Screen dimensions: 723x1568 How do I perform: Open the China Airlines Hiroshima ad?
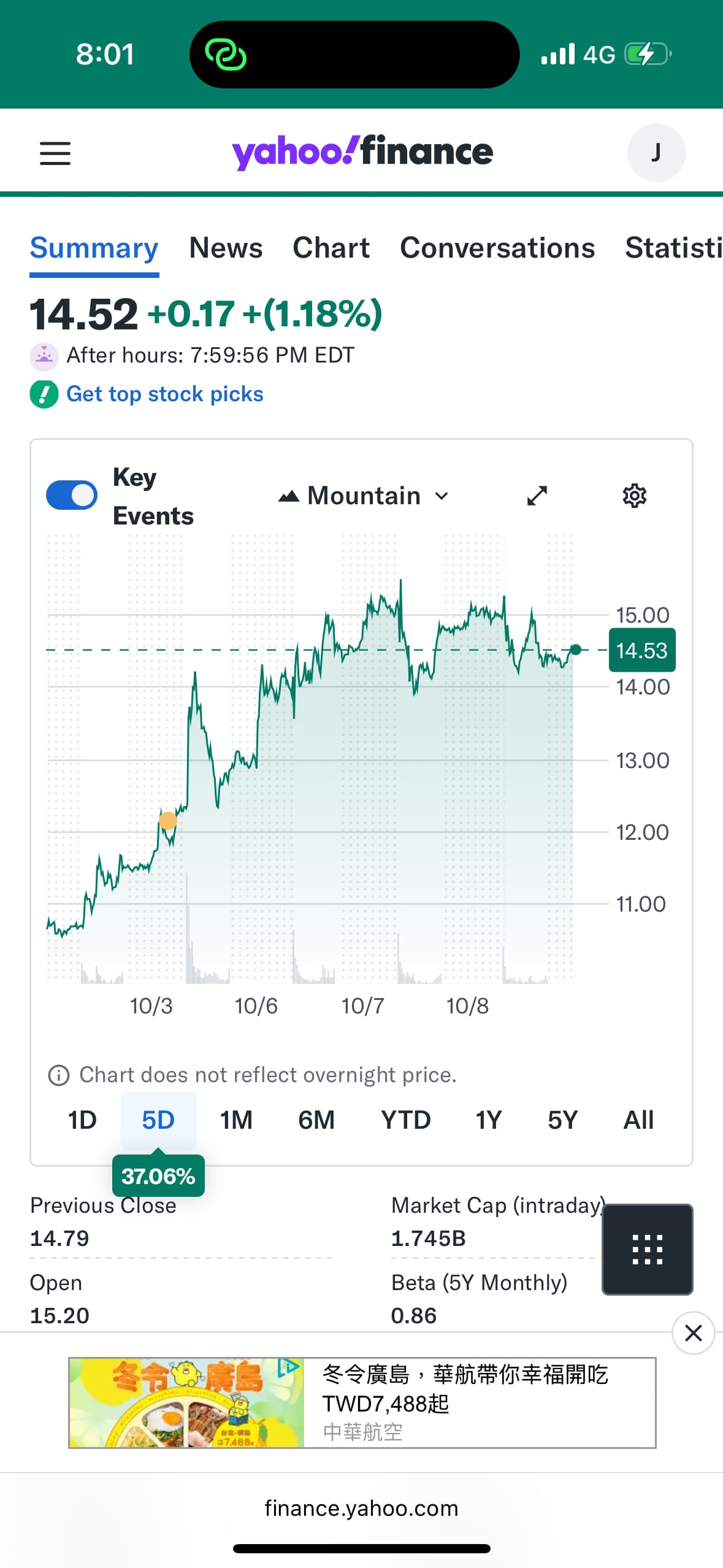[x=362, y=1402]
